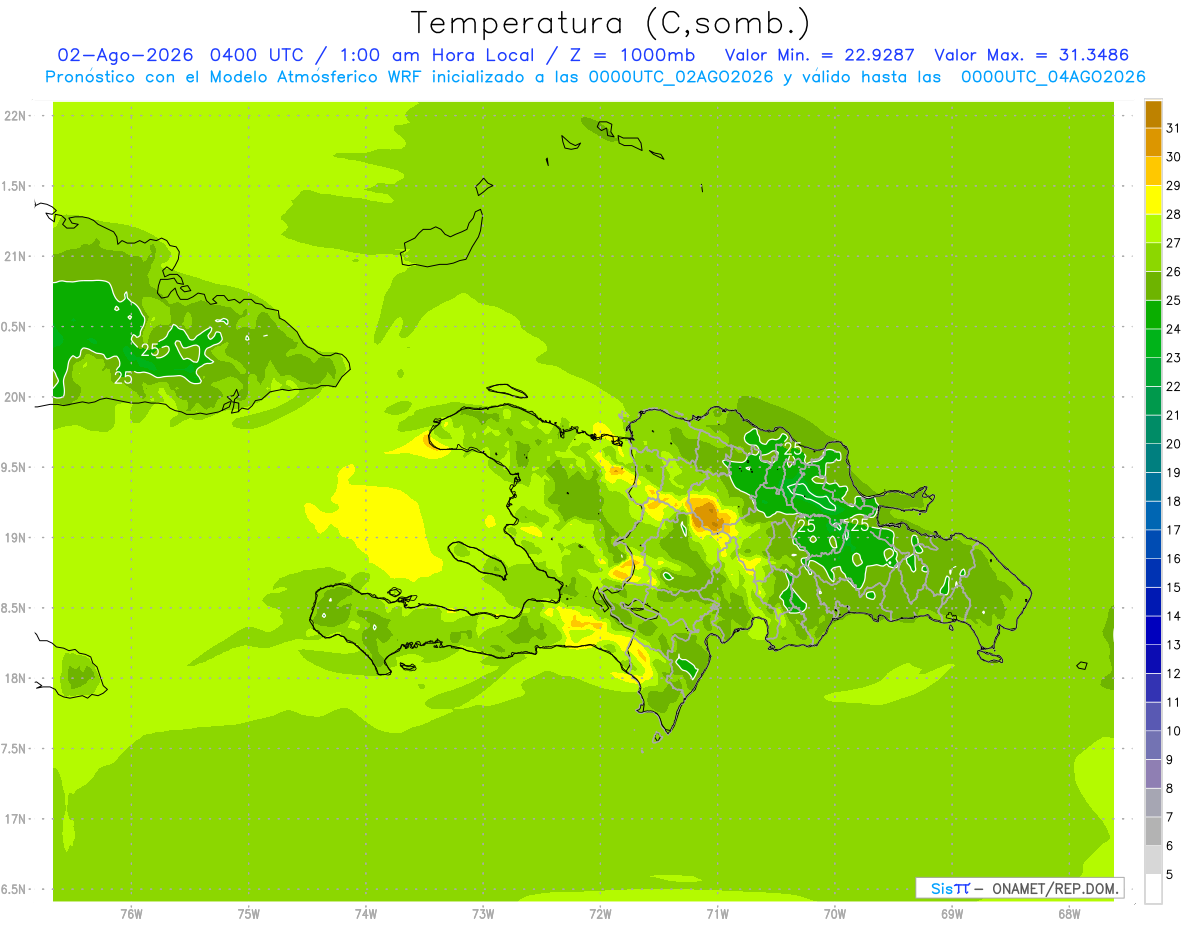This screenshot has height=927, width=1200.
Task: Click the "0000UTC_02AGO2026" initialization time text
Action: coord(680,77)
